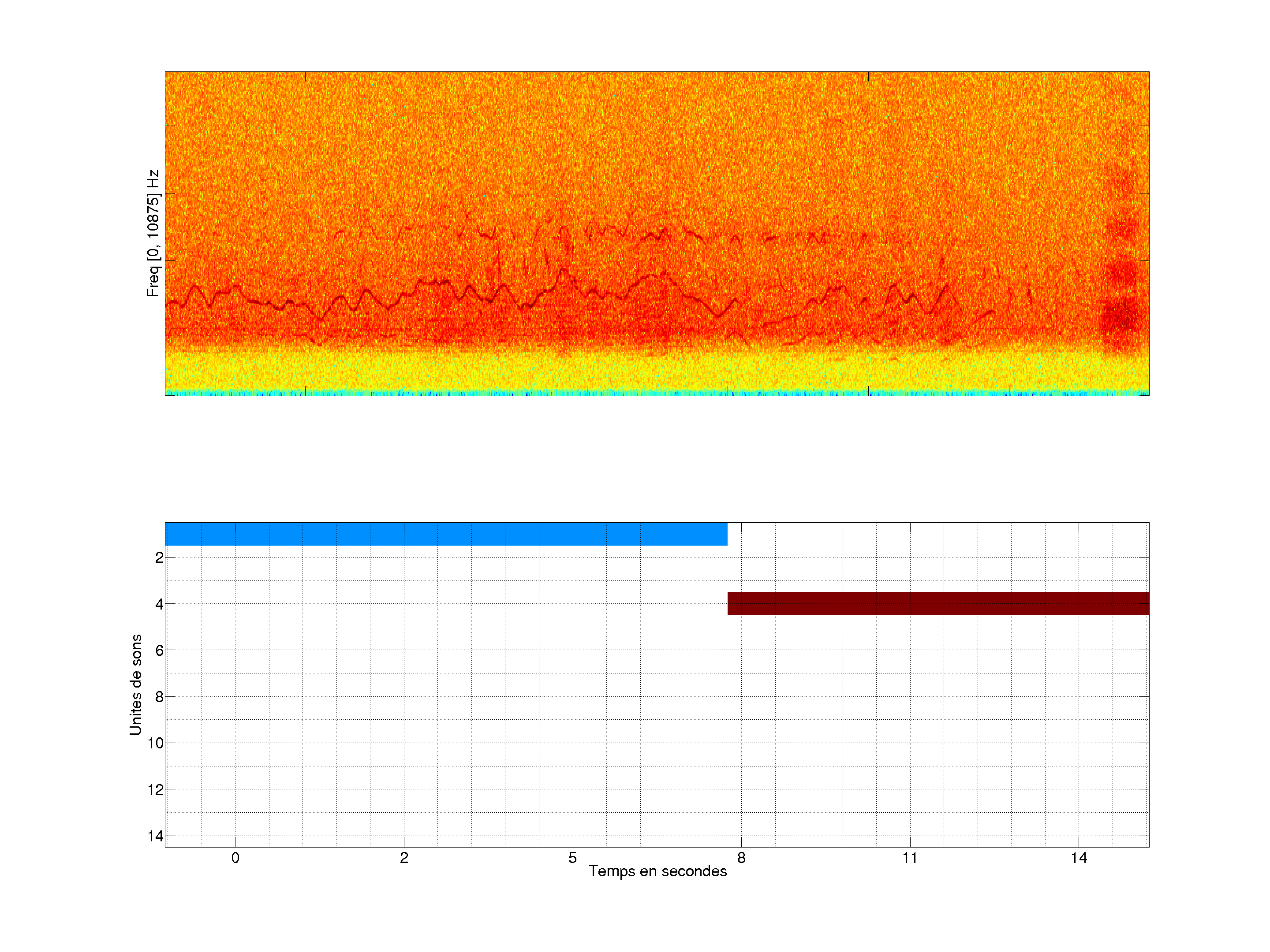
Task: Click the y-axis tick label 10
Action: coord(156,743)
